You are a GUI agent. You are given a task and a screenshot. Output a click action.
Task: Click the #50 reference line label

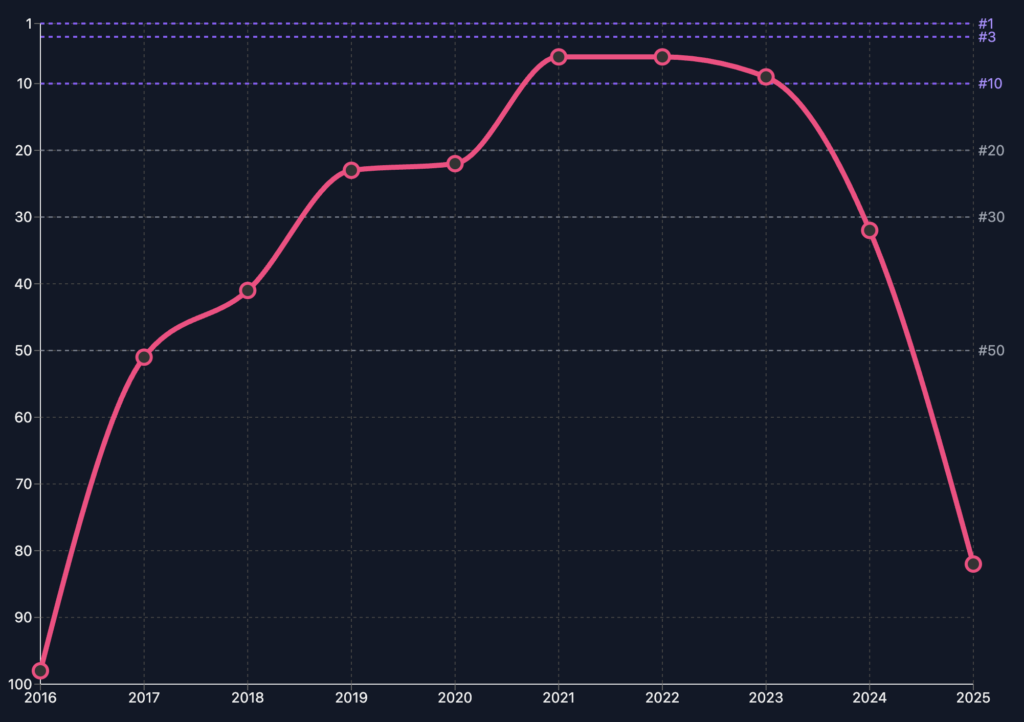click(x=991, y=351)
